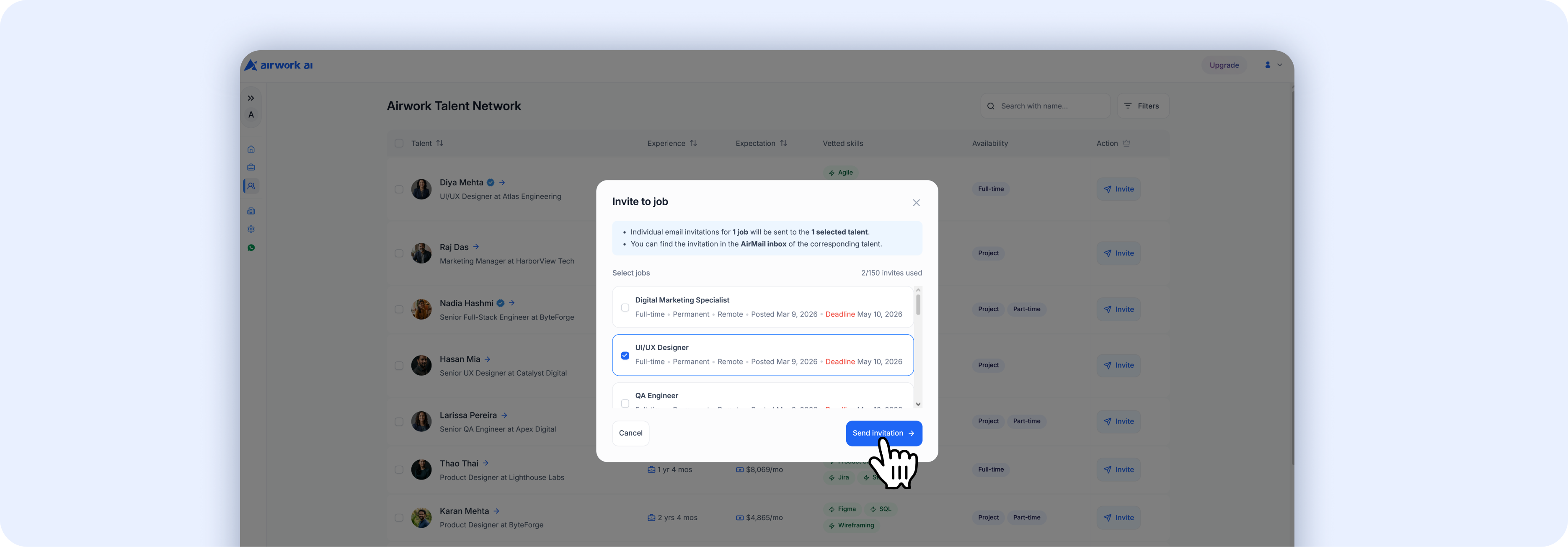This screenshot has height=547, width=1568.
Task: Go to Home via sidebar house icon
Action: pyautogui.click(x=251, y=149)
